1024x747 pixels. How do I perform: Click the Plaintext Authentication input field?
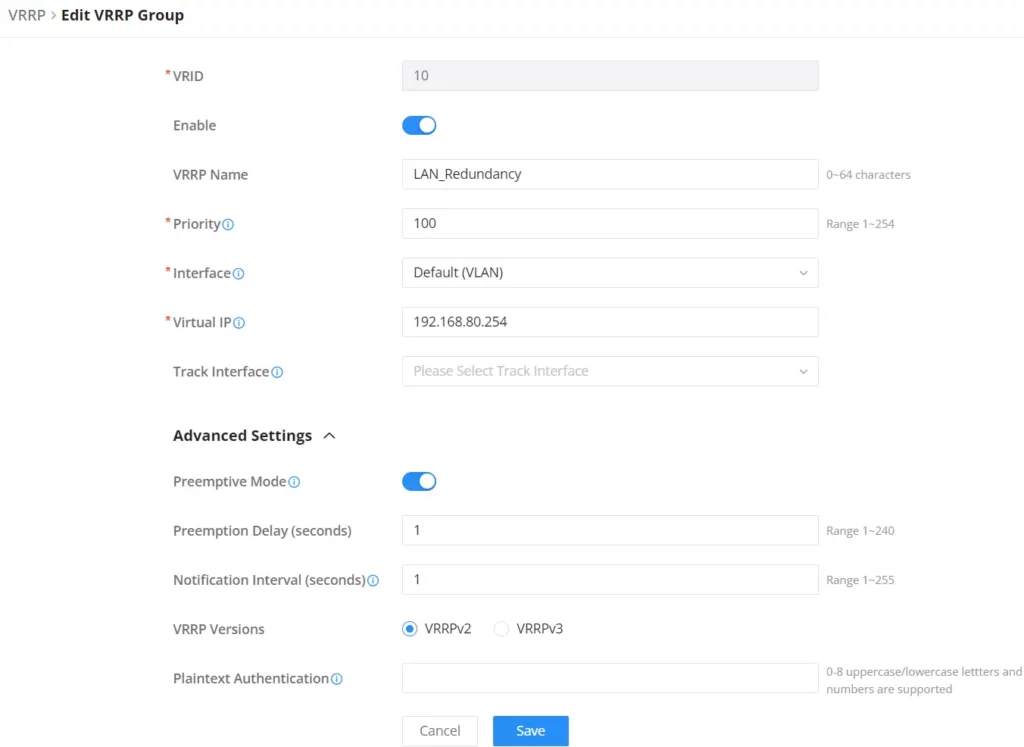click(610, 678)
